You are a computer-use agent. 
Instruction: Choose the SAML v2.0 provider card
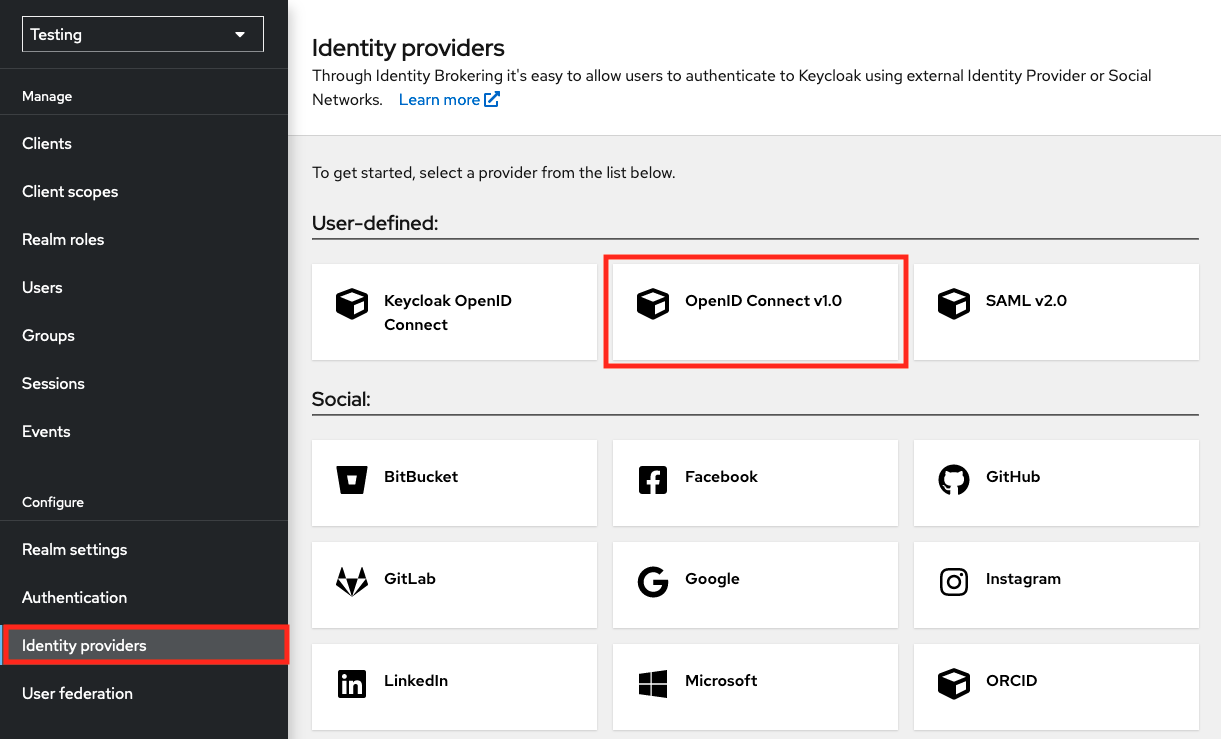1056,312
